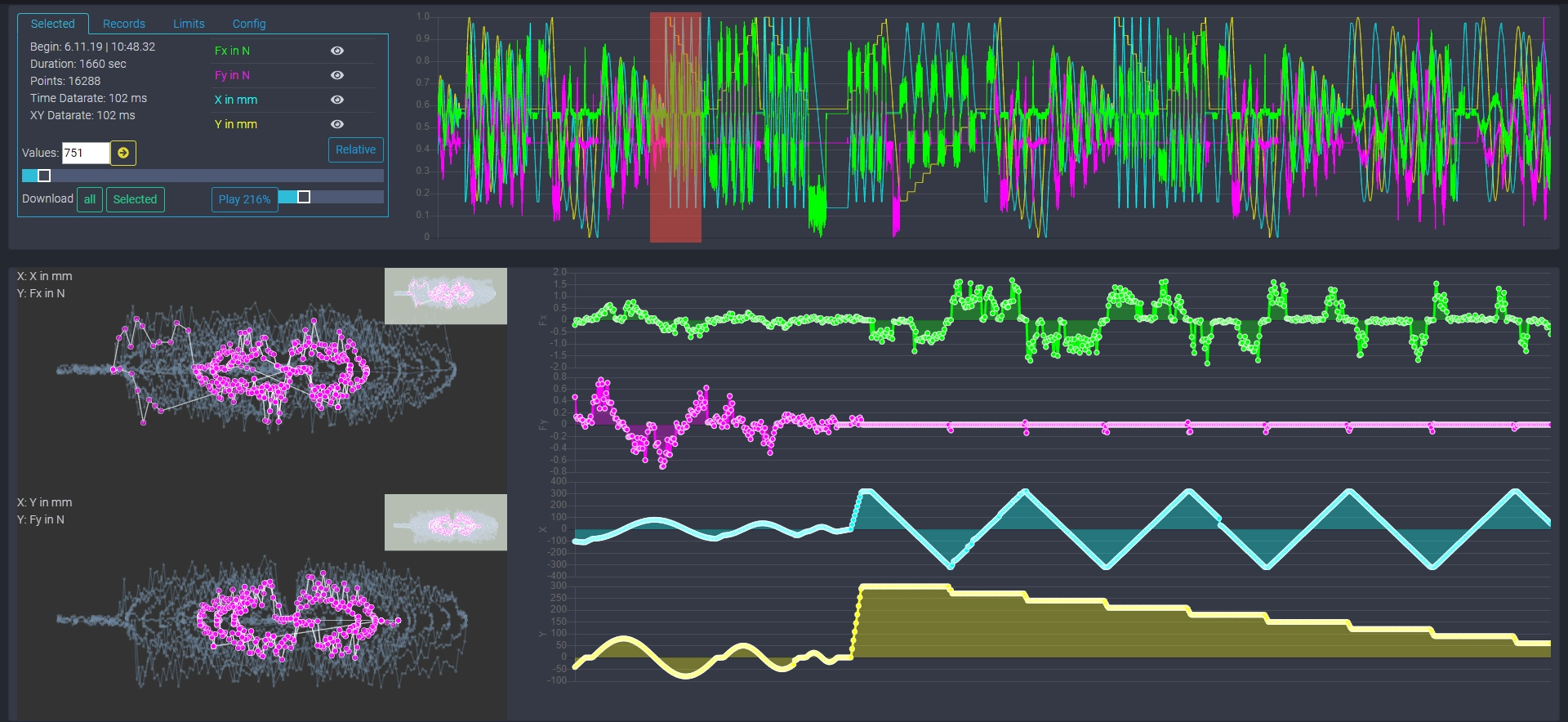Click the Fx in N legend label
1568x722 pixels.
point(233,51)
